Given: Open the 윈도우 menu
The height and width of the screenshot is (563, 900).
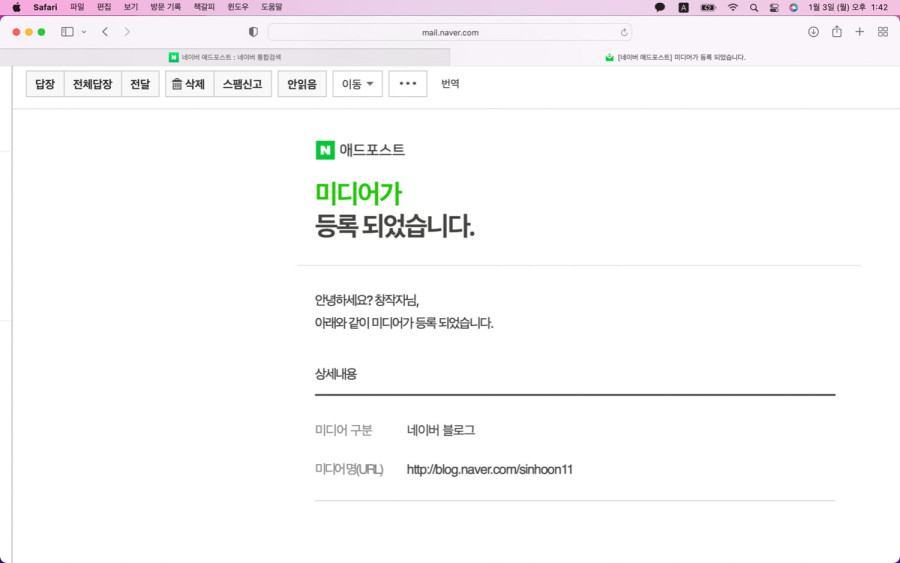Looking at the screenshot, I should click(x=238, y=7).
